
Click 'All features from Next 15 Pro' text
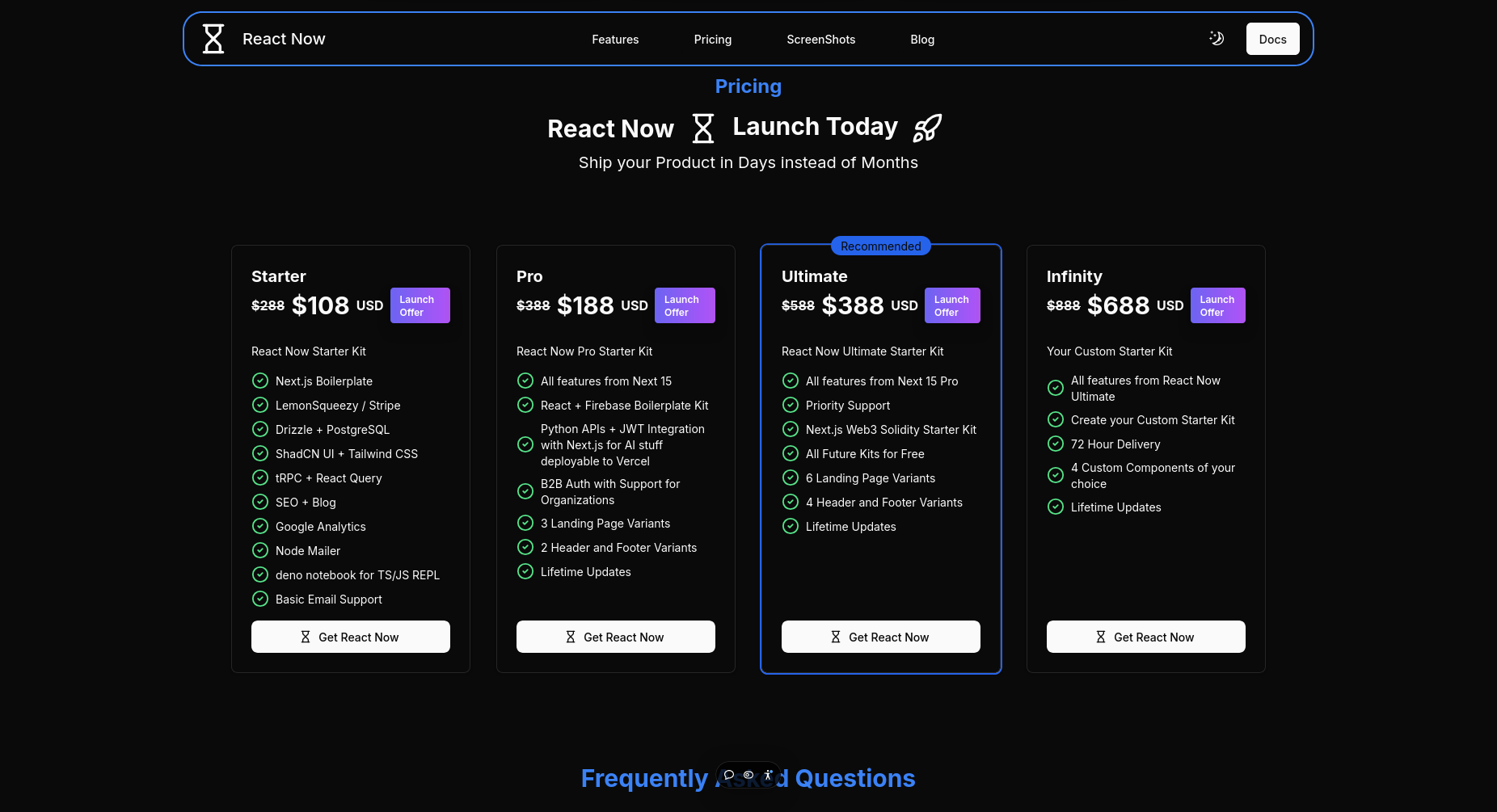point(882,381)
